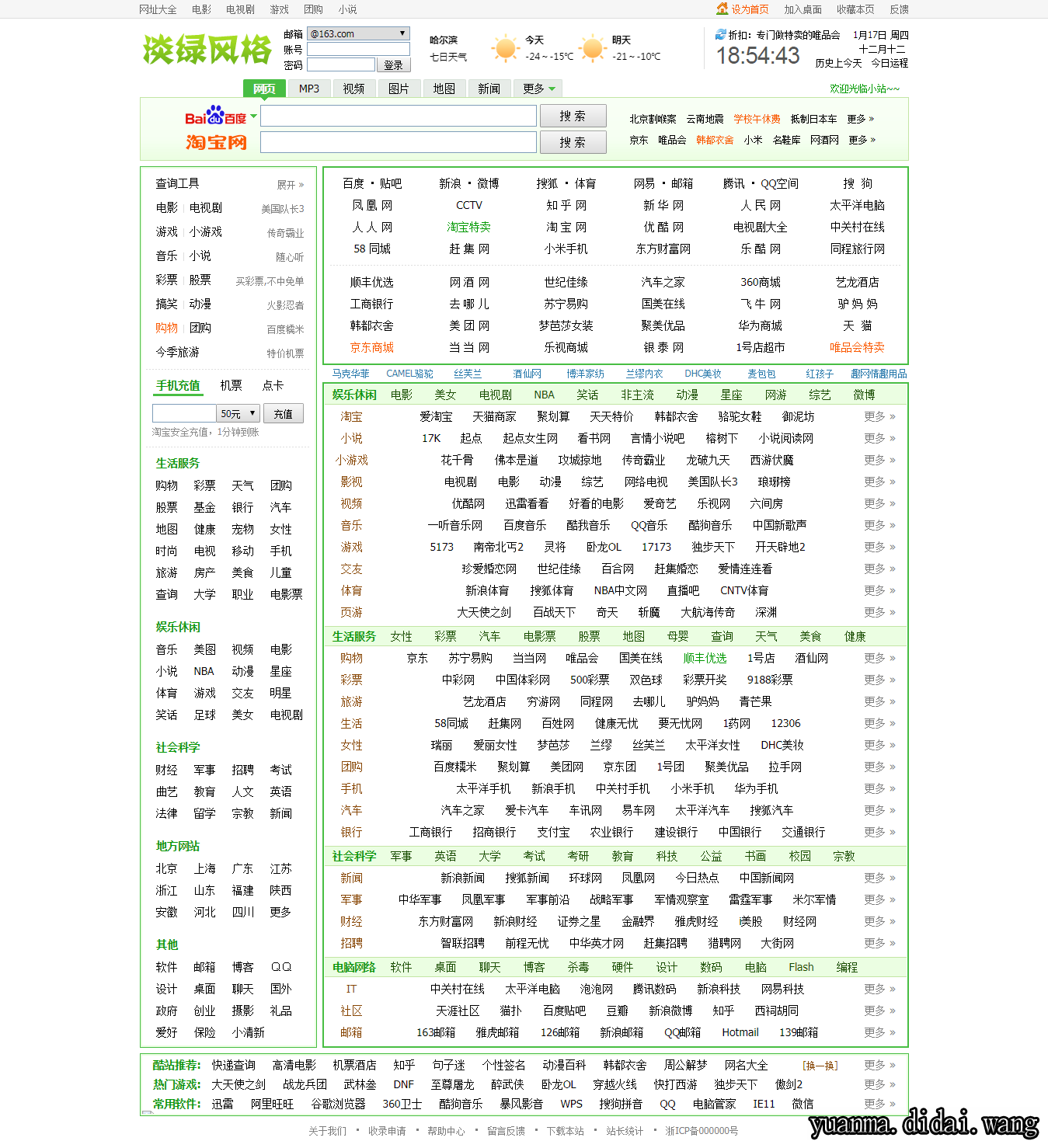Screen dimensions: 1048x1148
Task: Open the Baidu search engine dropdown arrow
Action: pos(253,117)
